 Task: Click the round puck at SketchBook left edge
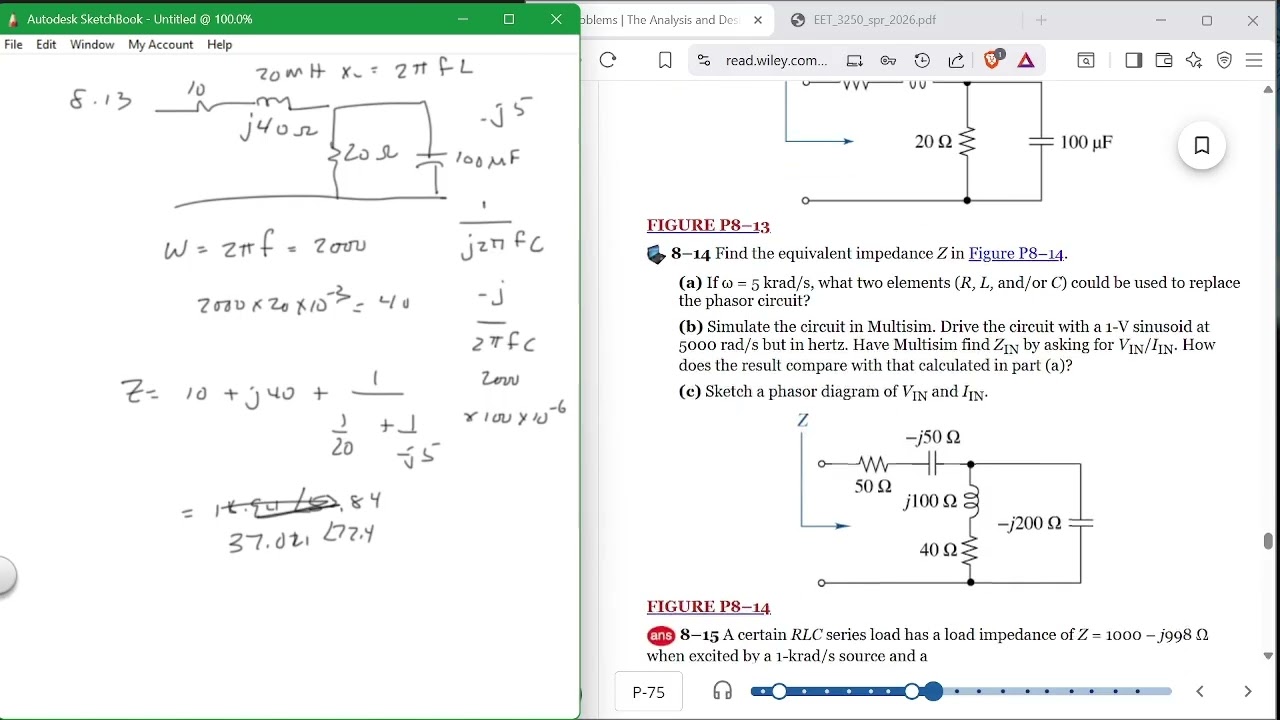point(4,576)
